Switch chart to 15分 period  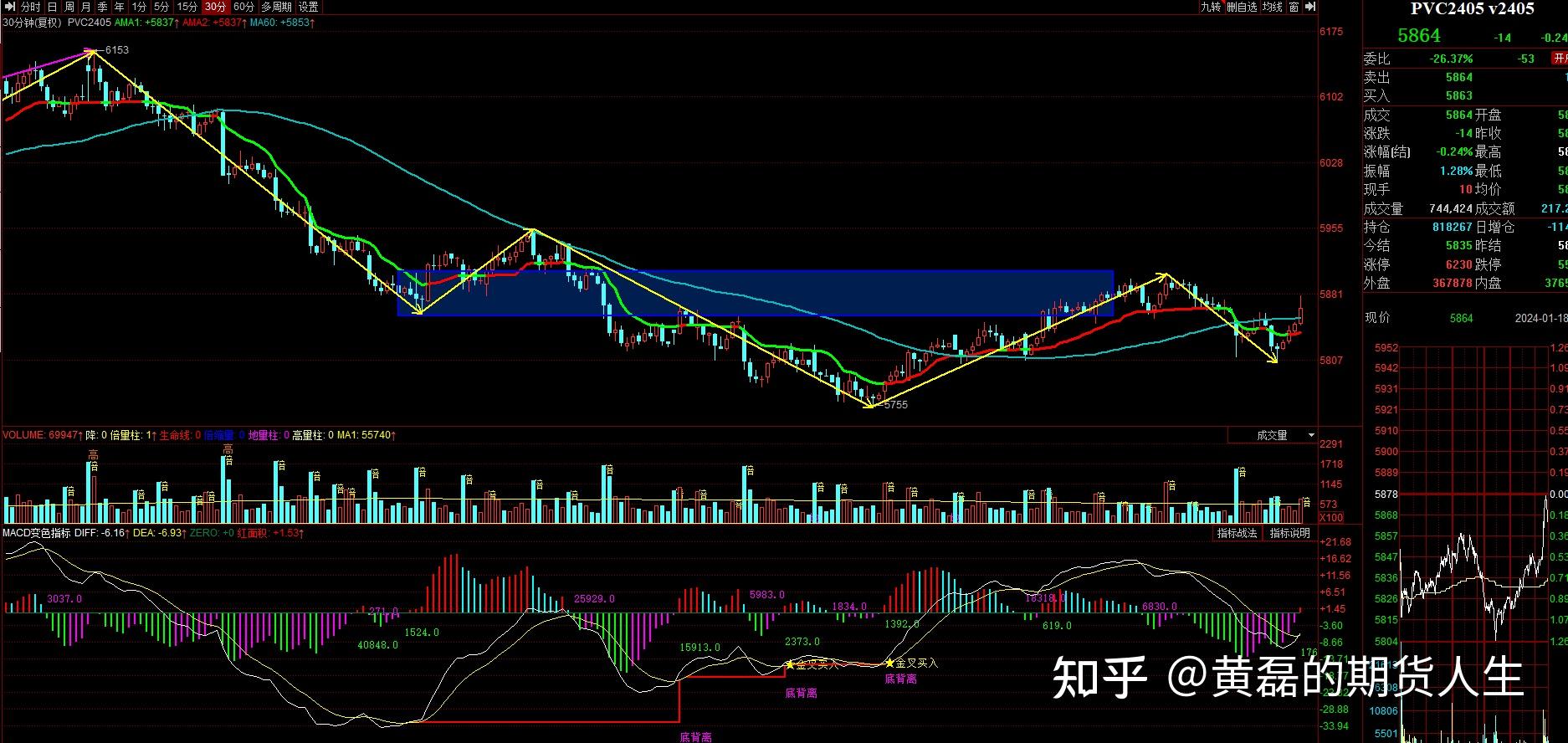[187, 7]
